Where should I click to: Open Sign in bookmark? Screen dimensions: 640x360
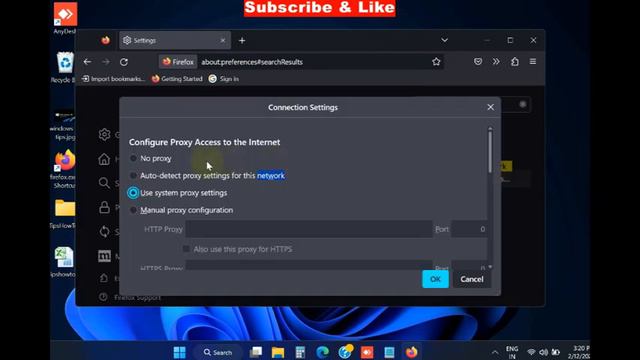(x=224, y=79)
